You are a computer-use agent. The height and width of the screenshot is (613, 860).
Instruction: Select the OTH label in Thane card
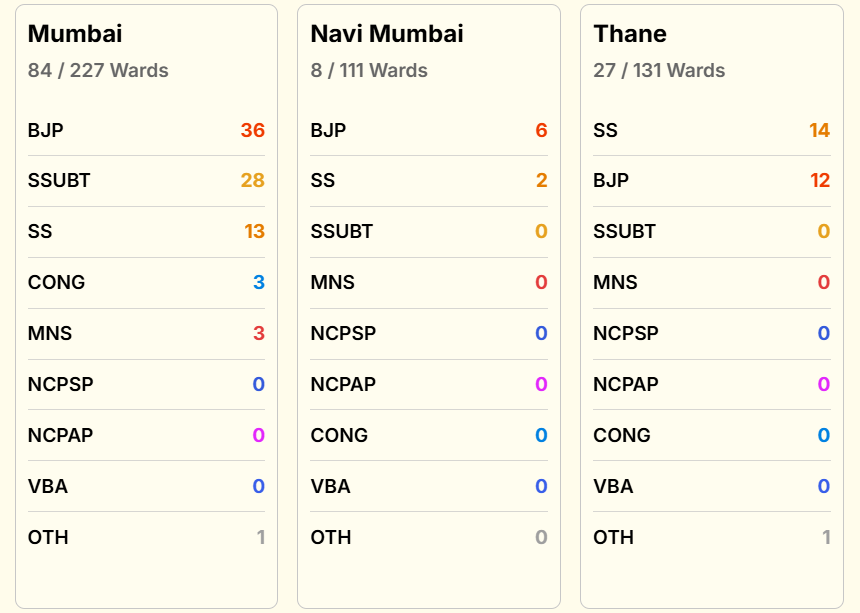coord(614,538)
